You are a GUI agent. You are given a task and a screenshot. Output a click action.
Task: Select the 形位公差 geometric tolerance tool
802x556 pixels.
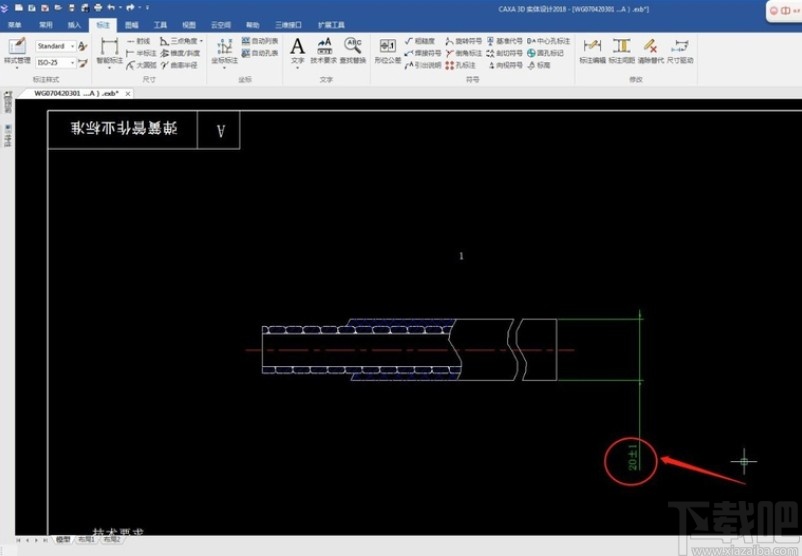388,51
